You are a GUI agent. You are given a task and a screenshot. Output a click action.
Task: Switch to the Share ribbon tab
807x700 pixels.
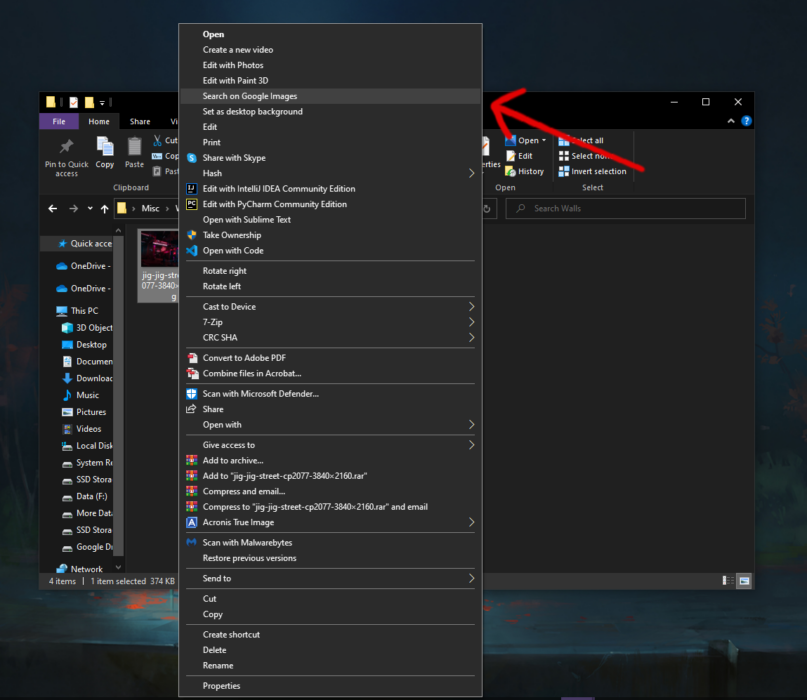pyautogui.click(x=140, y=121)
